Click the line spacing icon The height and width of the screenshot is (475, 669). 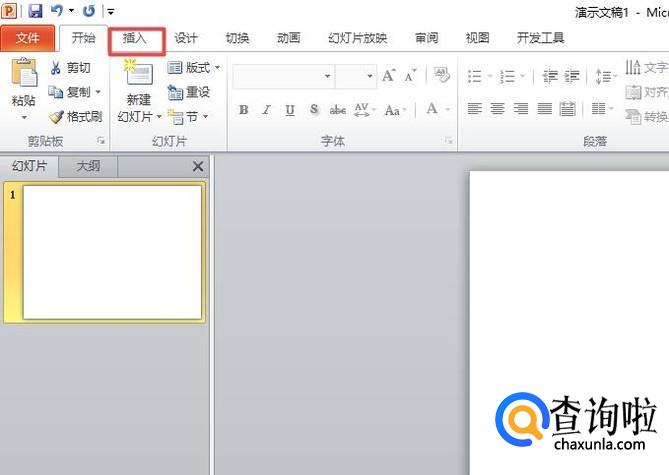603,76
